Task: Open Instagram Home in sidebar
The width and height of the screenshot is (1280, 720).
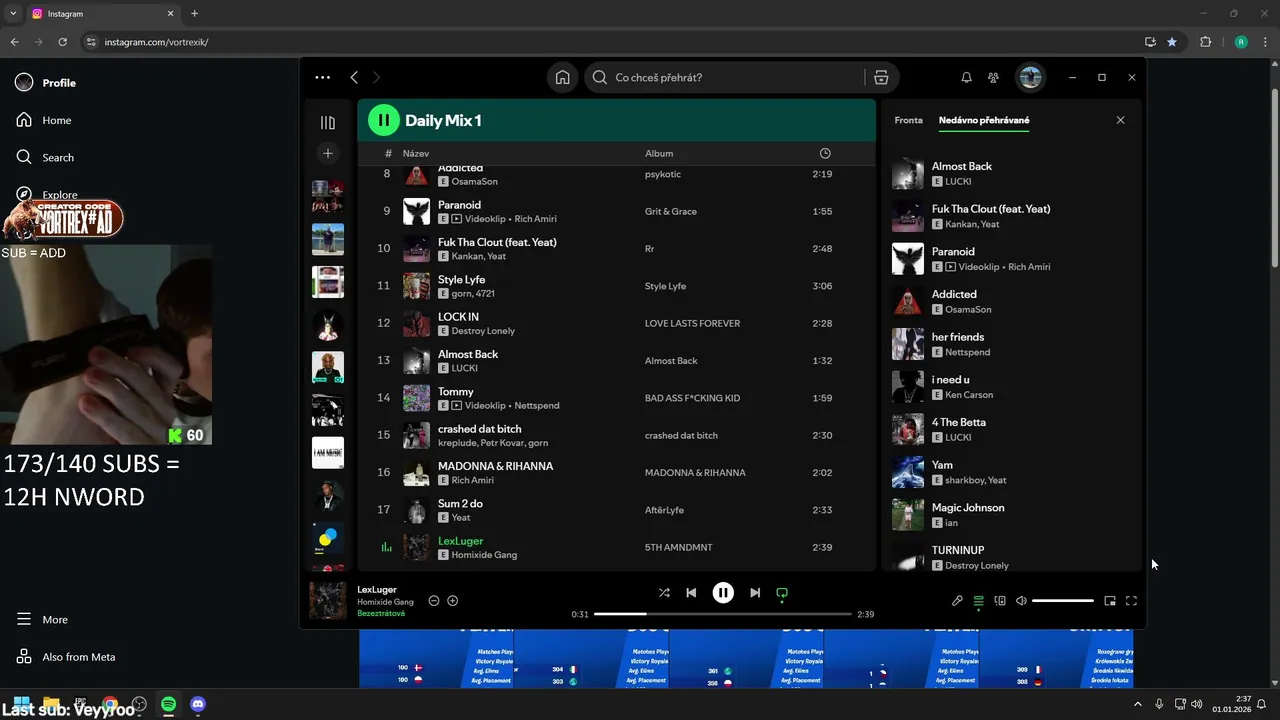Action: [45, 120]
